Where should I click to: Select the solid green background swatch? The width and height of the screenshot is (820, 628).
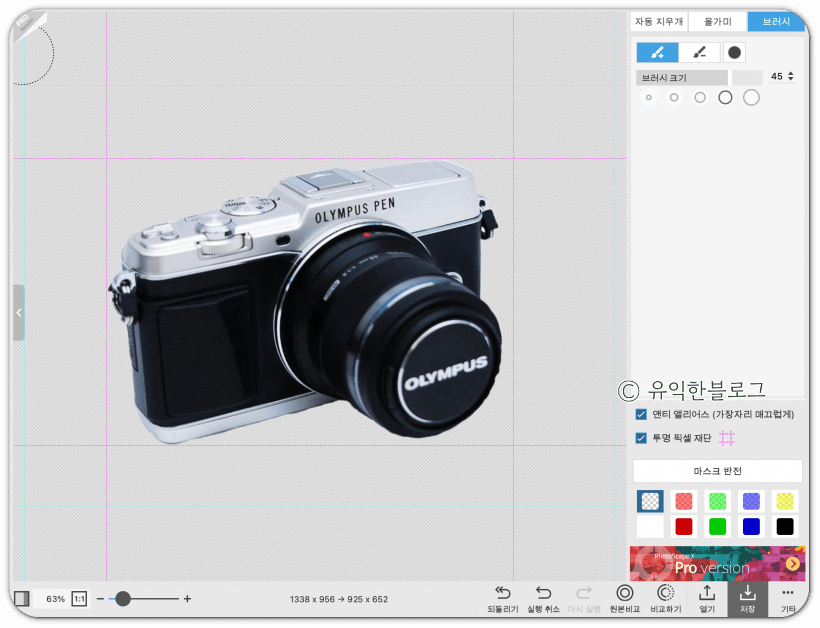718,527
